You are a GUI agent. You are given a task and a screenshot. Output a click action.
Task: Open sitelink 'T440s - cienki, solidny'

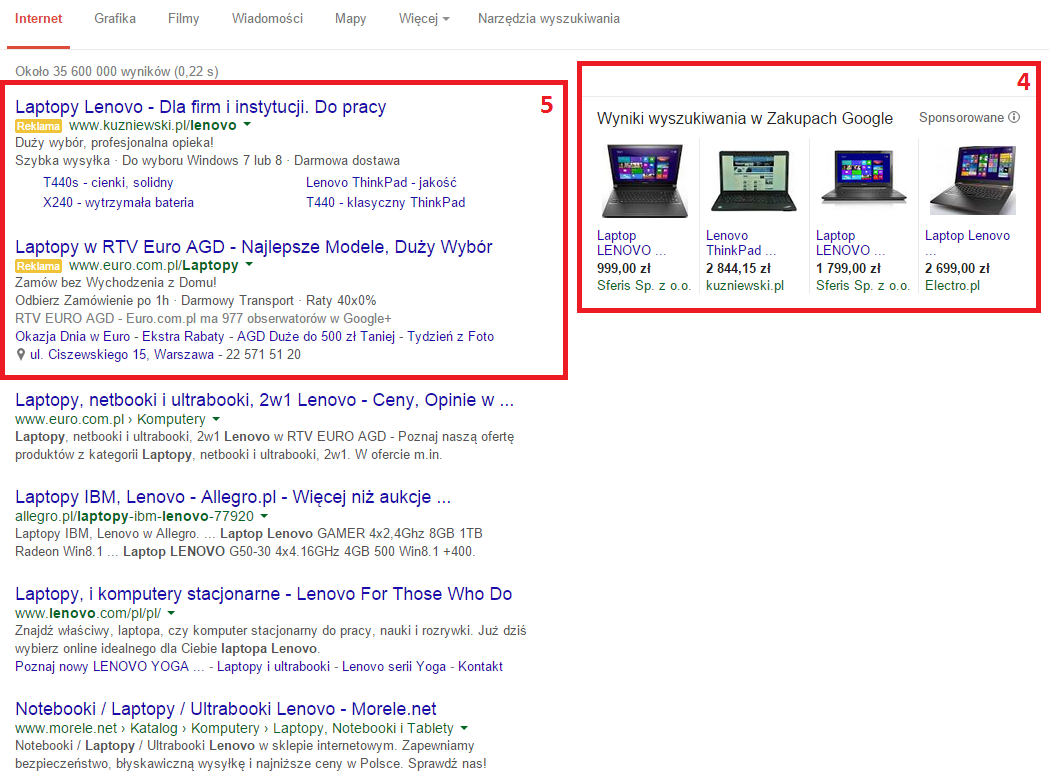point(108,183)
